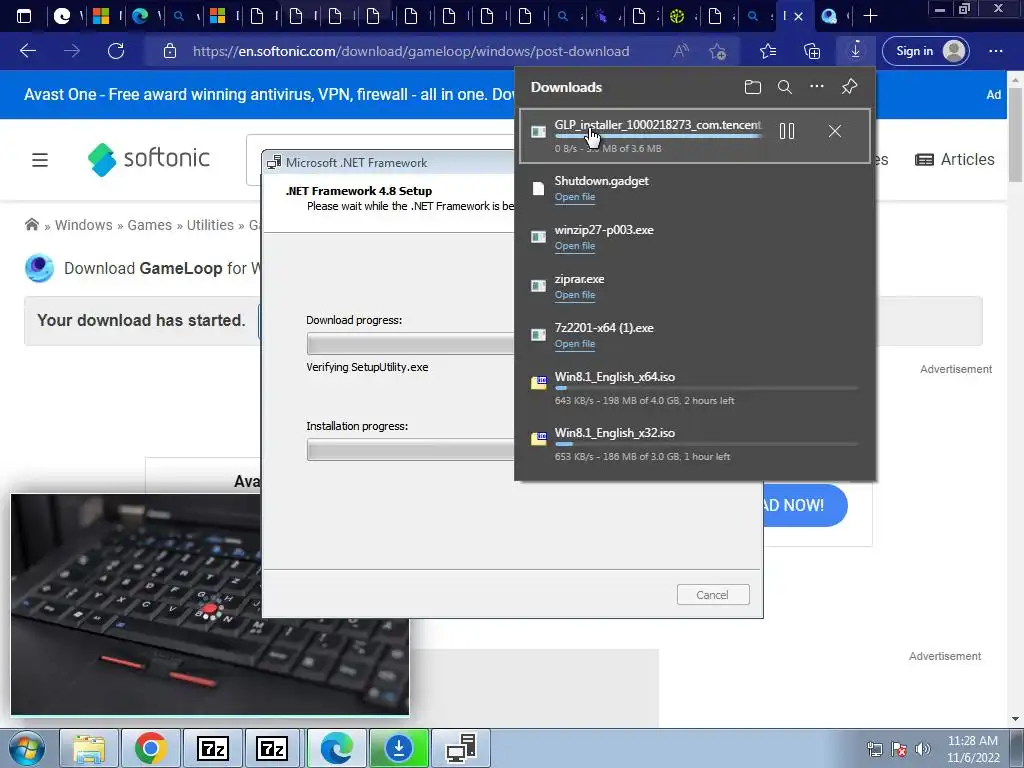The image size is (1024, 768).
Task: Switch to the first Edge tab
Action: (140, 16)
